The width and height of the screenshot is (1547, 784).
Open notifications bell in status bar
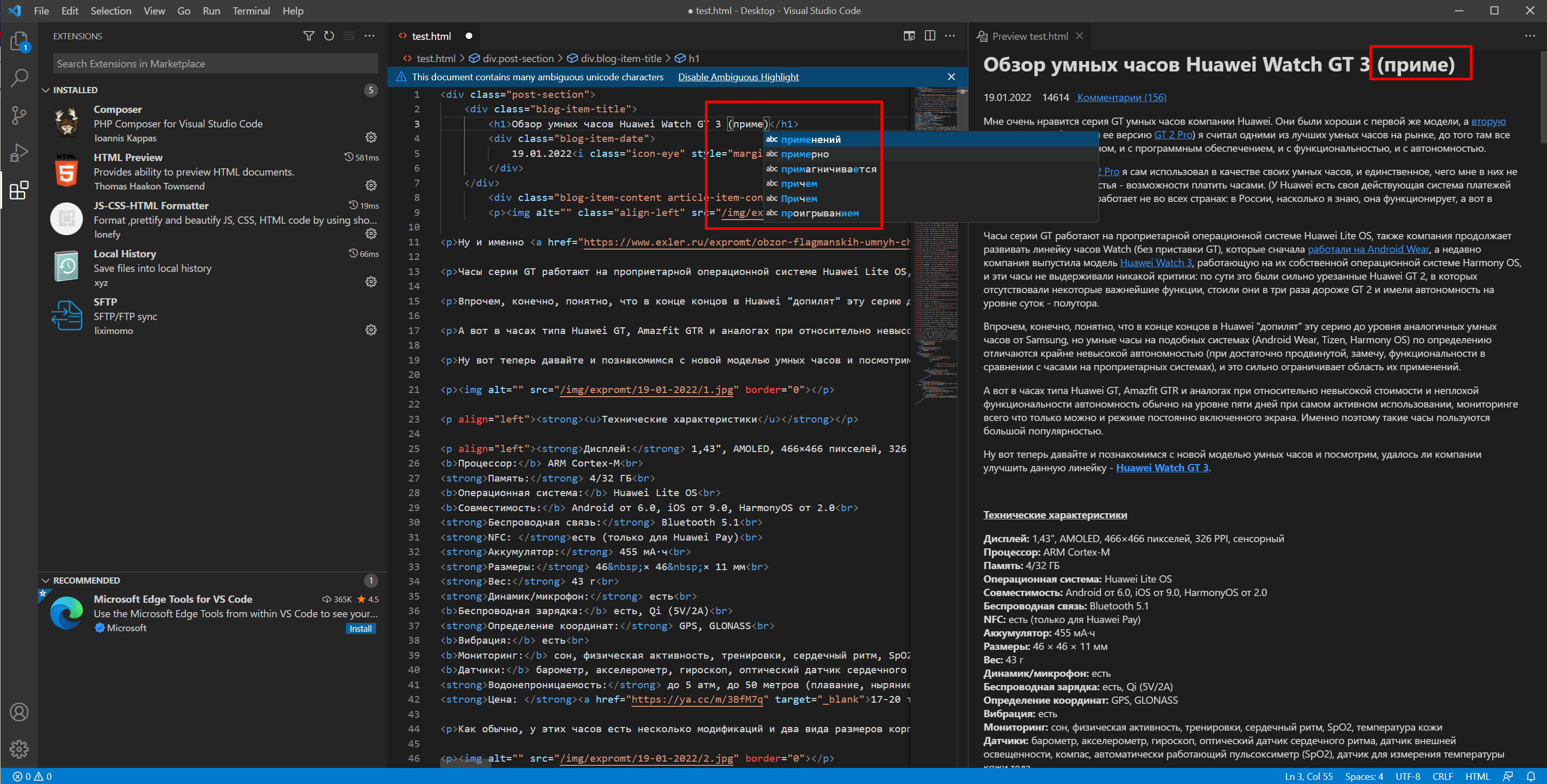(1531, 776)
